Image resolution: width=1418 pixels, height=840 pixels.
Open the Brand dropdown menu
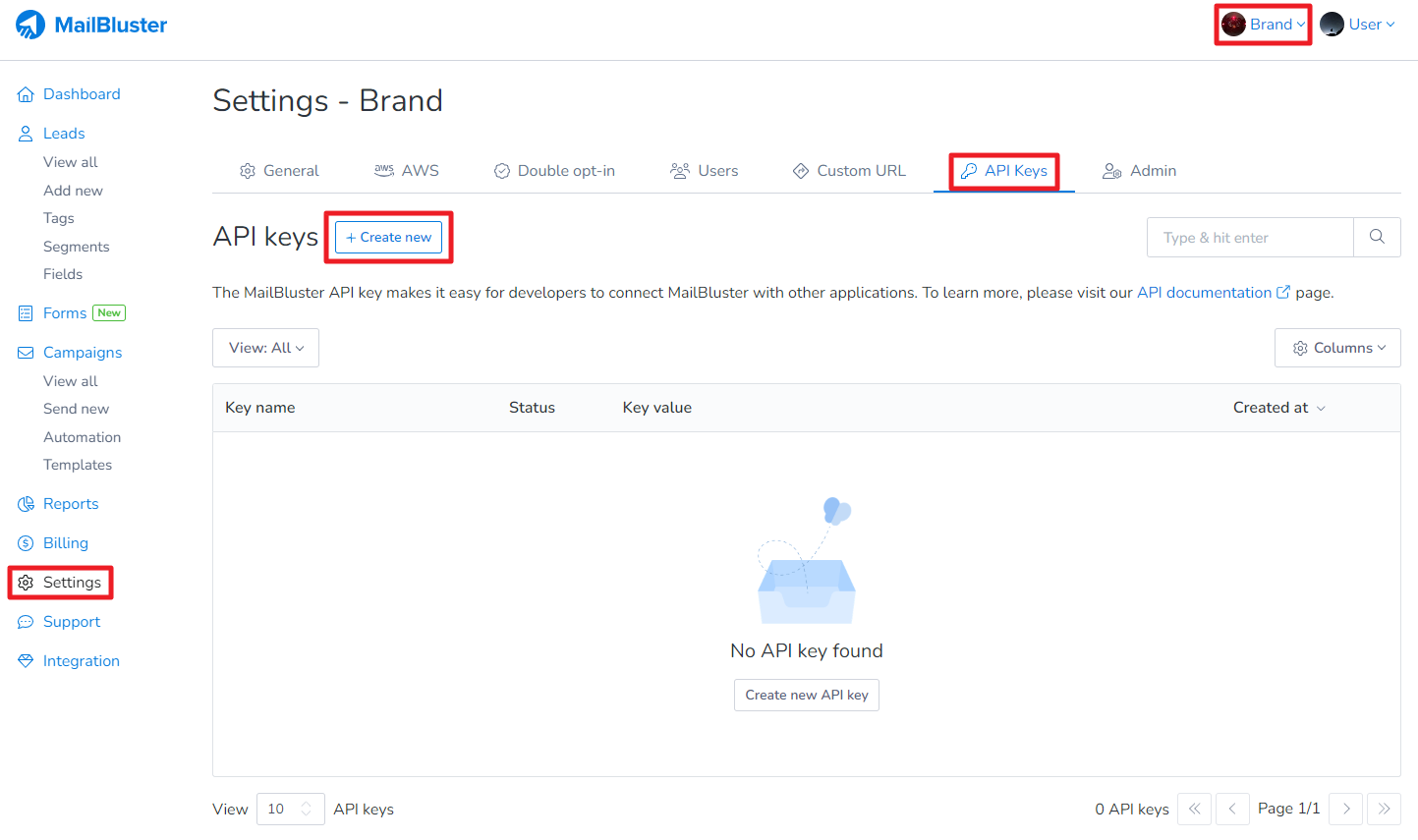[1264, 25]
